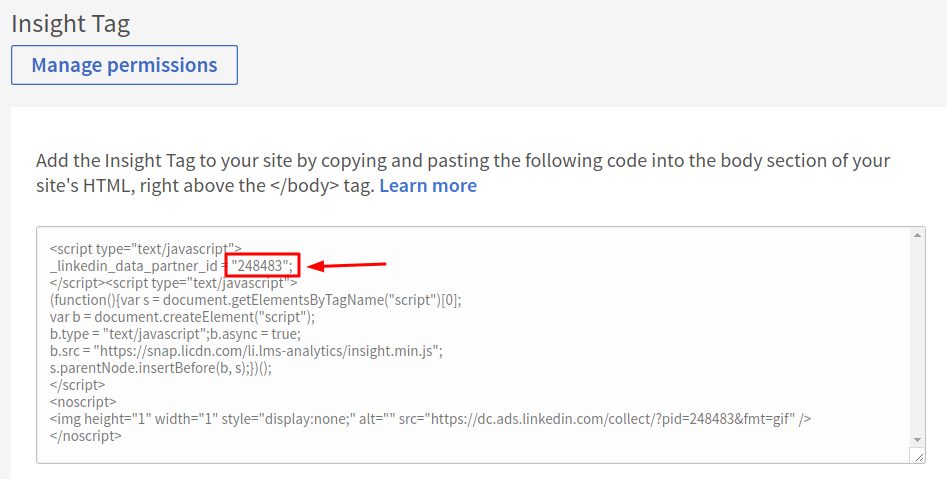
Task: Click the 's.parentNode.insertBefore(b, s);' line
Action: pos(161,368)
